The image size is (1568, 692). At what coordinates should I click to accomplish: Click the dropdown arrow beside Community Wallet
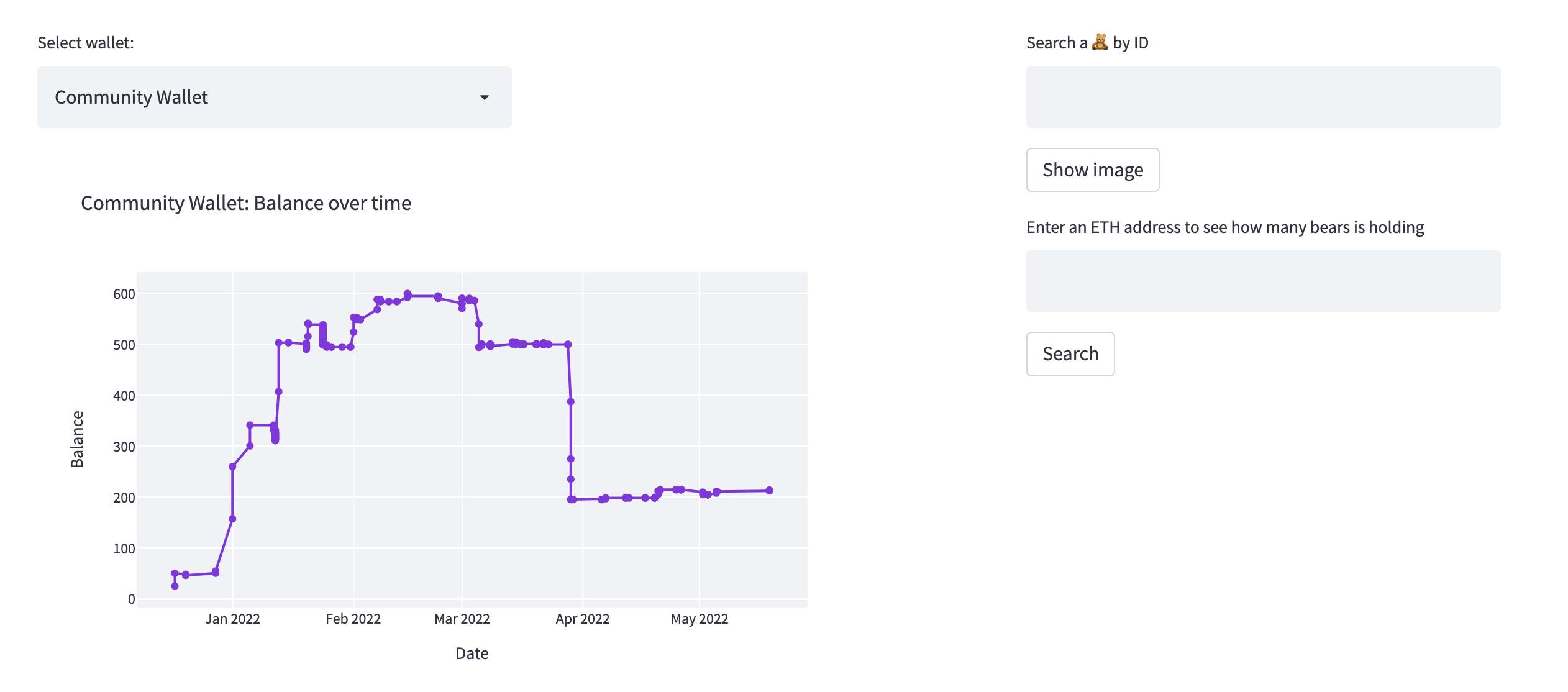click(x=485, y=98)
